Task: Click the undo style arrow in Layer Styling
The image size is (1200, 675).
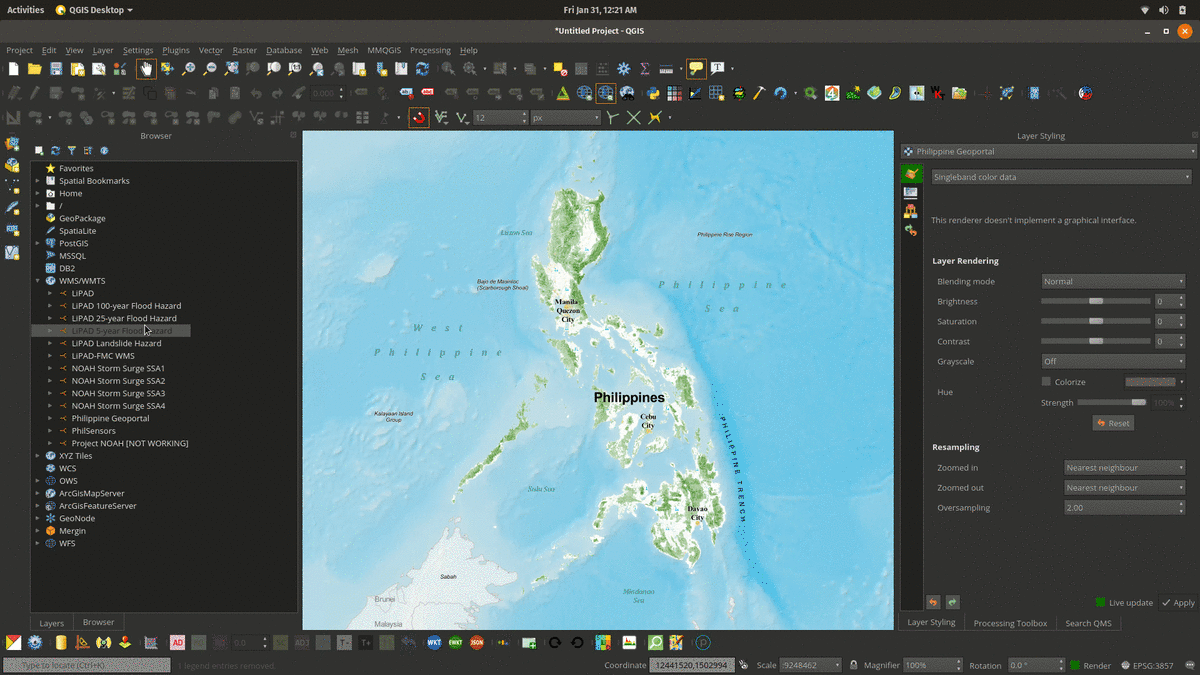Action: (933, 602)
